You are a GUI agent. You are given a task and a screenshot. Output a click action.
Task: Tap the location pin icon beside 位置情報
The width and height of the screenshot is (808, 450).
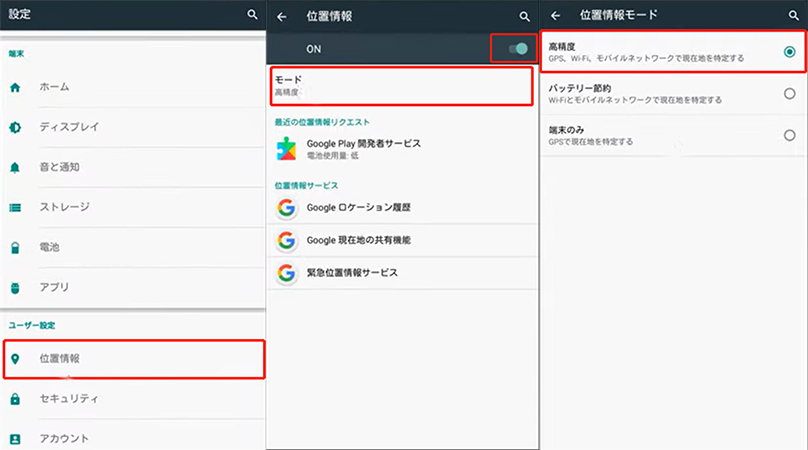tap(15, 359)
